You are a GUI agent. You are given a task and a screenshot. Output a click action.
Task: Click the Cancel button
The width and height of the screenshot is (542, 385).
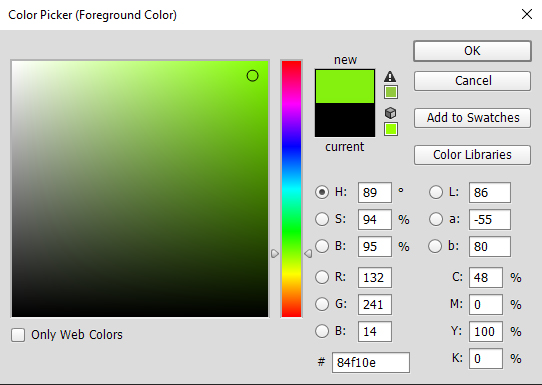472,81
